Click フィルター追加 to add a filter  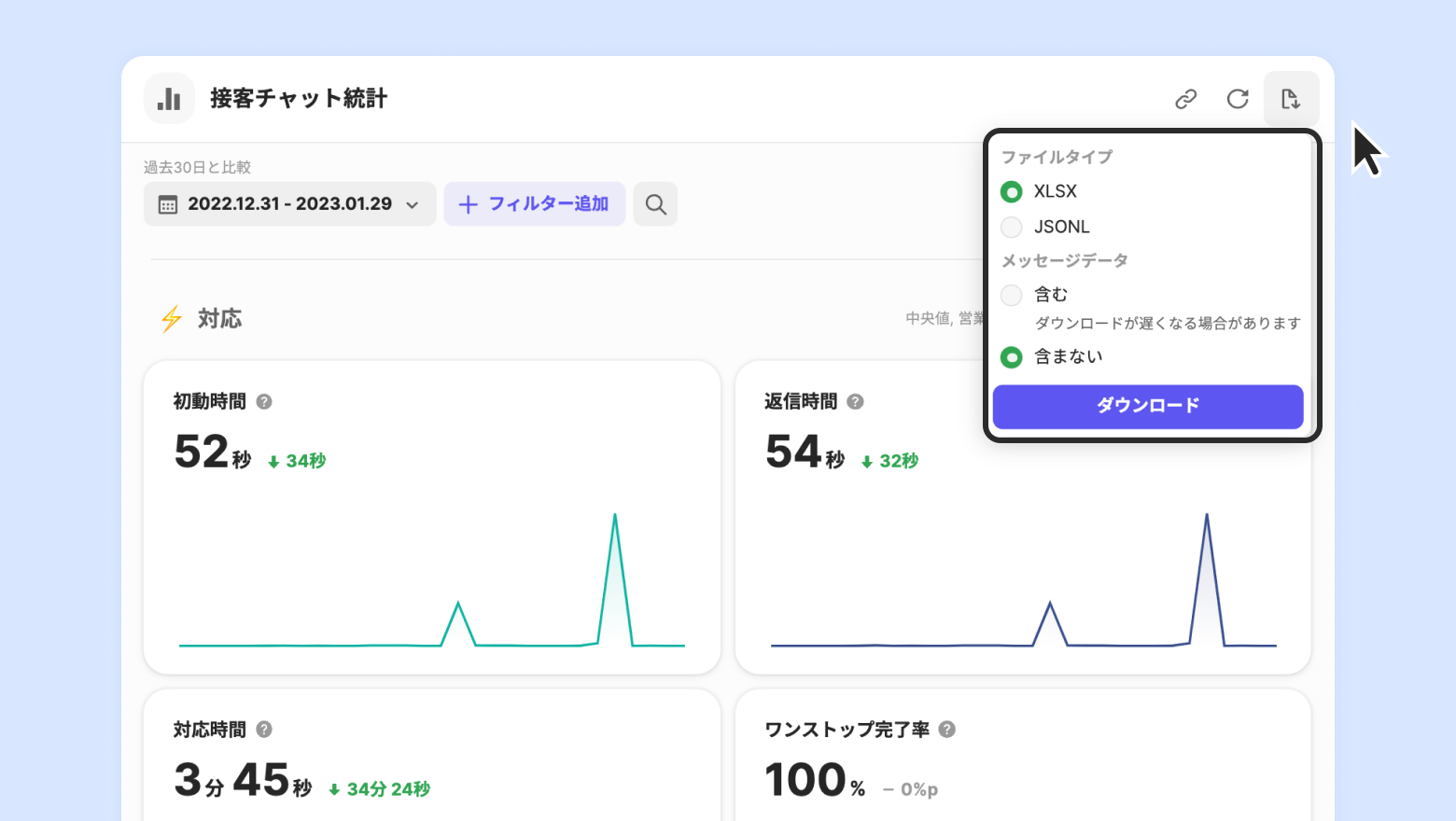[x=534, y=204]
